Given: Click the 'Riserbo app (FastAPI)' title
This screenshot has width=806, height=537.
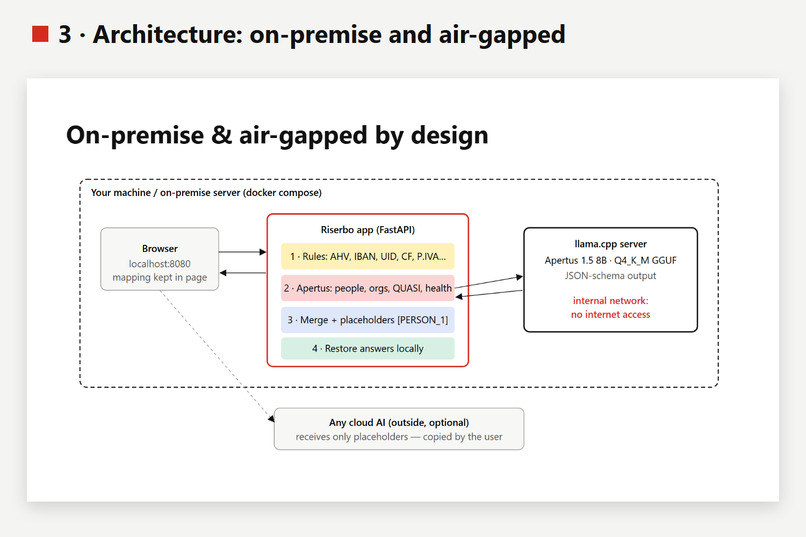Looking at the screenshot, I should click(368, 230).
